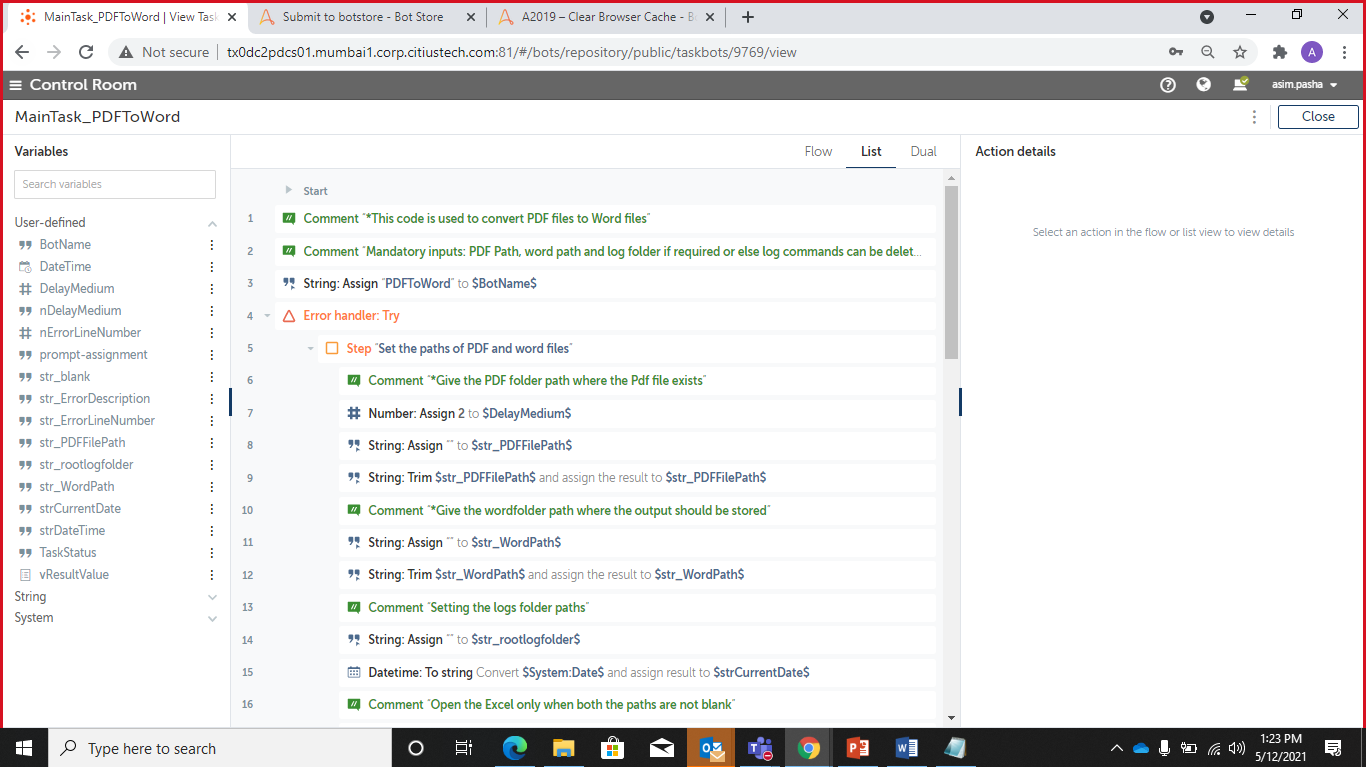Collapse the Step 'Set the paths' block

pyautogui.click(x=311, y=349)
